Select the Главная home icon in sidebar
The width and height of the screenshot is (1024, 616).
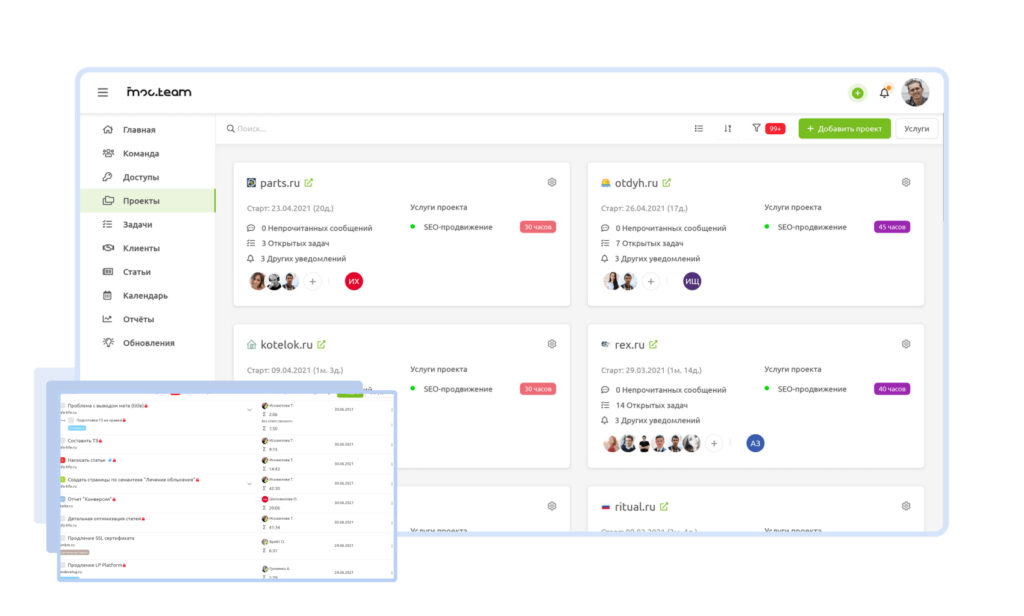pos(106,130)
